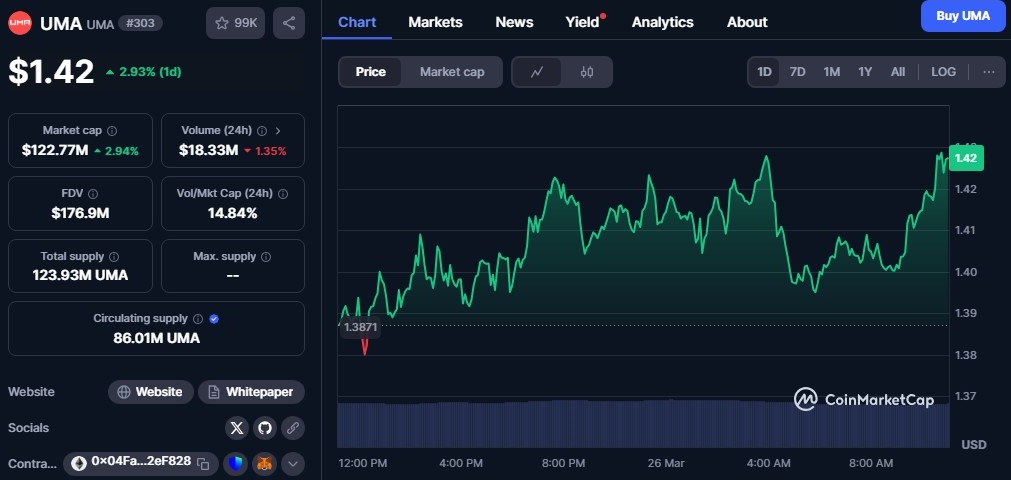Select the 7D time range
Viewport: 1011px width, 480px height.
798,72
